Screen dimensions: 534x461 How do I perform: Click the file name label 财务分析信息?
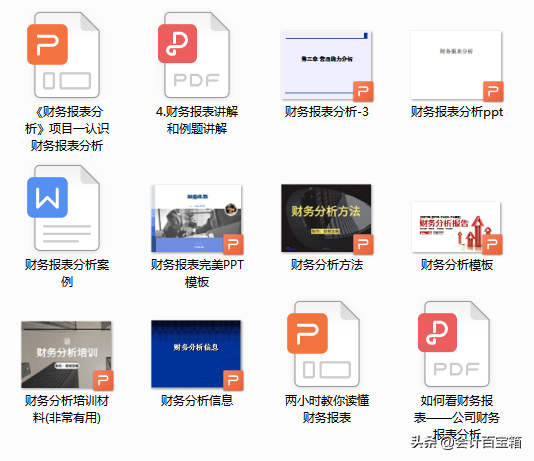(x=197, y=400)
